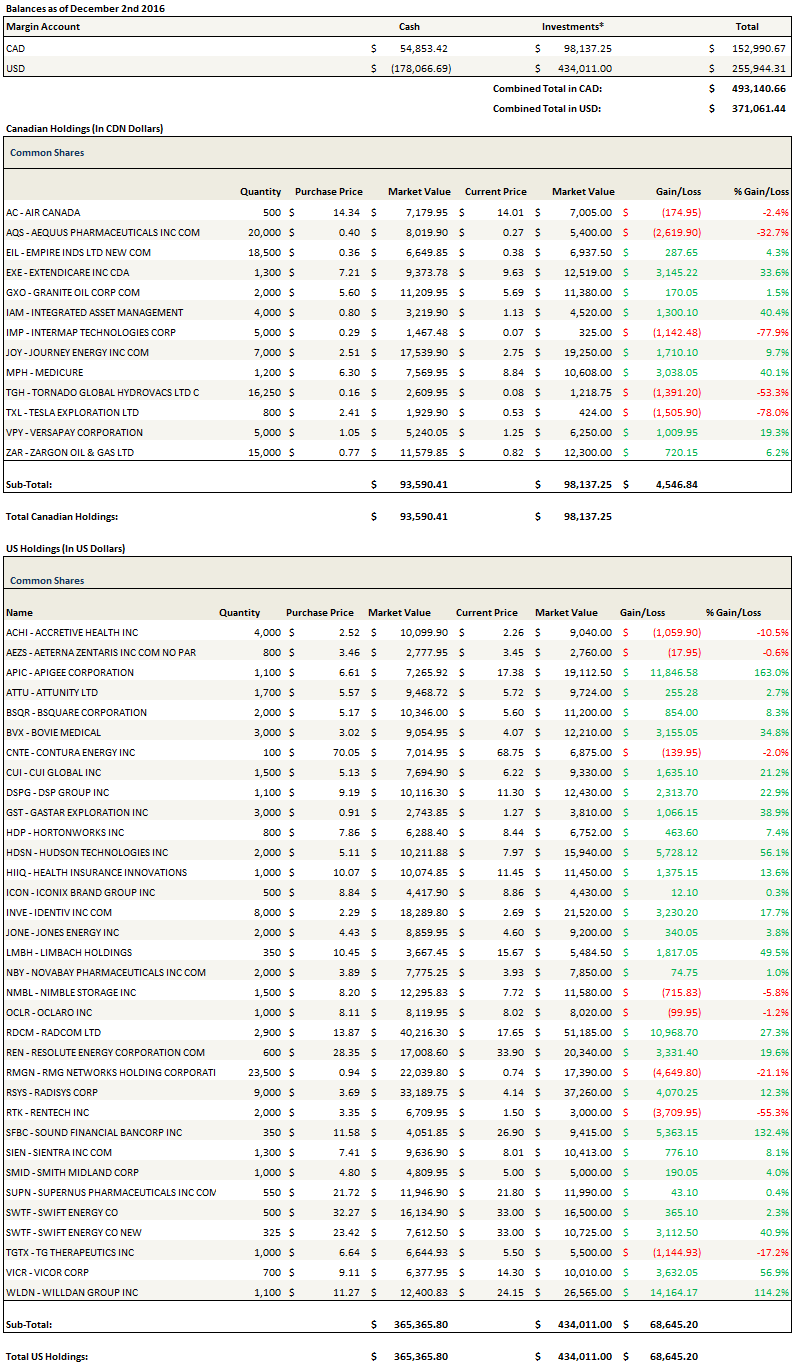Select the Total Canadian Holdings label
The width and height of the screenshot is (800, 1371).
62,516
